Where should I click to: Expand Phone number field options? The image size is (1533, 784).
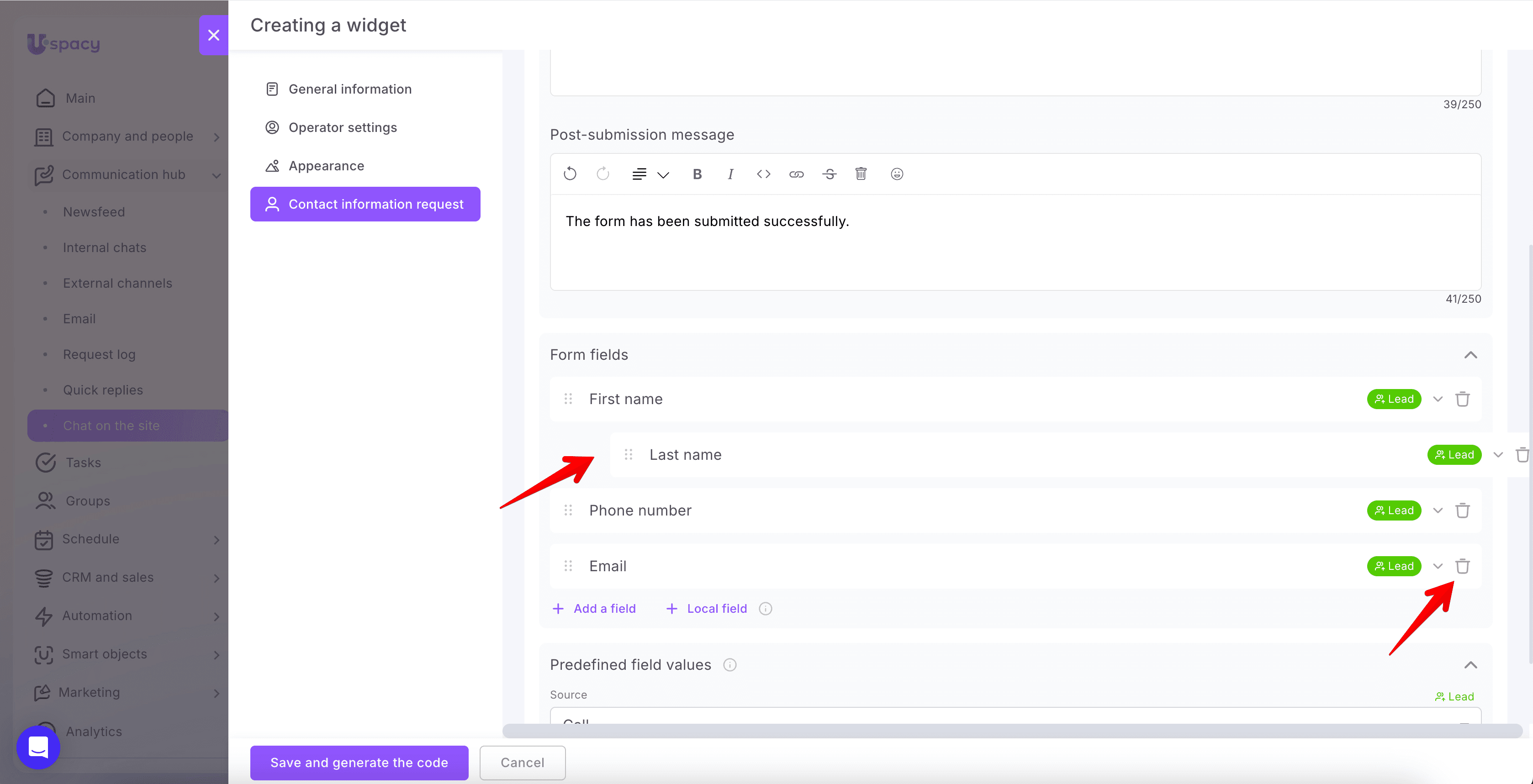tap(1438, 510)
